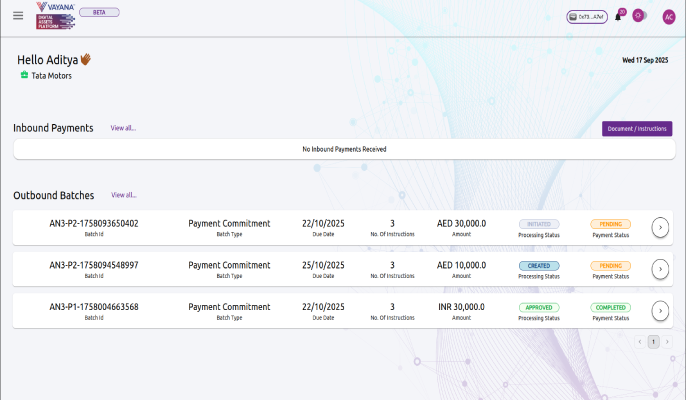Click the COMPLETED payment status badge

coord(610,308)
